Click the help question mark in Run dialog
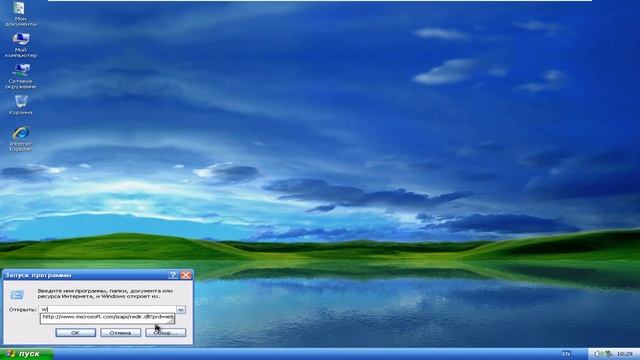This screenshot has width=640, height=360. (x=173, y=275)
